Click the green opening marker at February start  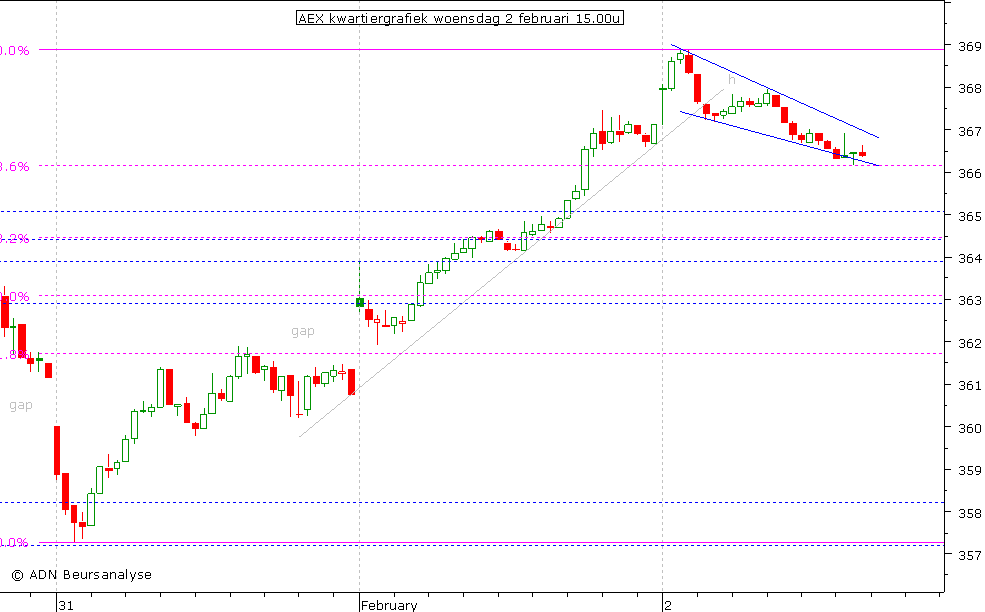click(x=360, y=302)
